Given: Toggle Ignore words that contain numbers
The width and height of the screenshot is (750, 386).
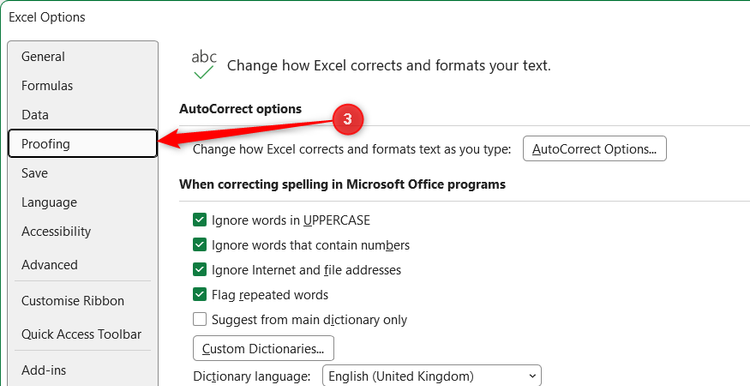Looking at the screenshot, I should click(x=199, y=245).
